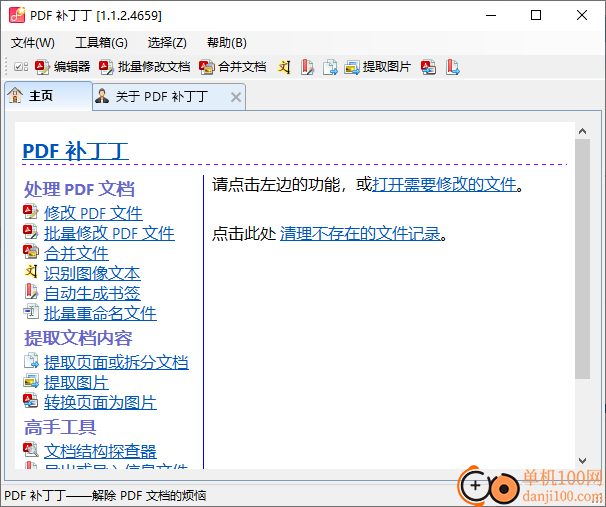The width and height of the screenshot is (606, 507).
Task: Open the 合并文件 link
Action: tap(76, 254)
